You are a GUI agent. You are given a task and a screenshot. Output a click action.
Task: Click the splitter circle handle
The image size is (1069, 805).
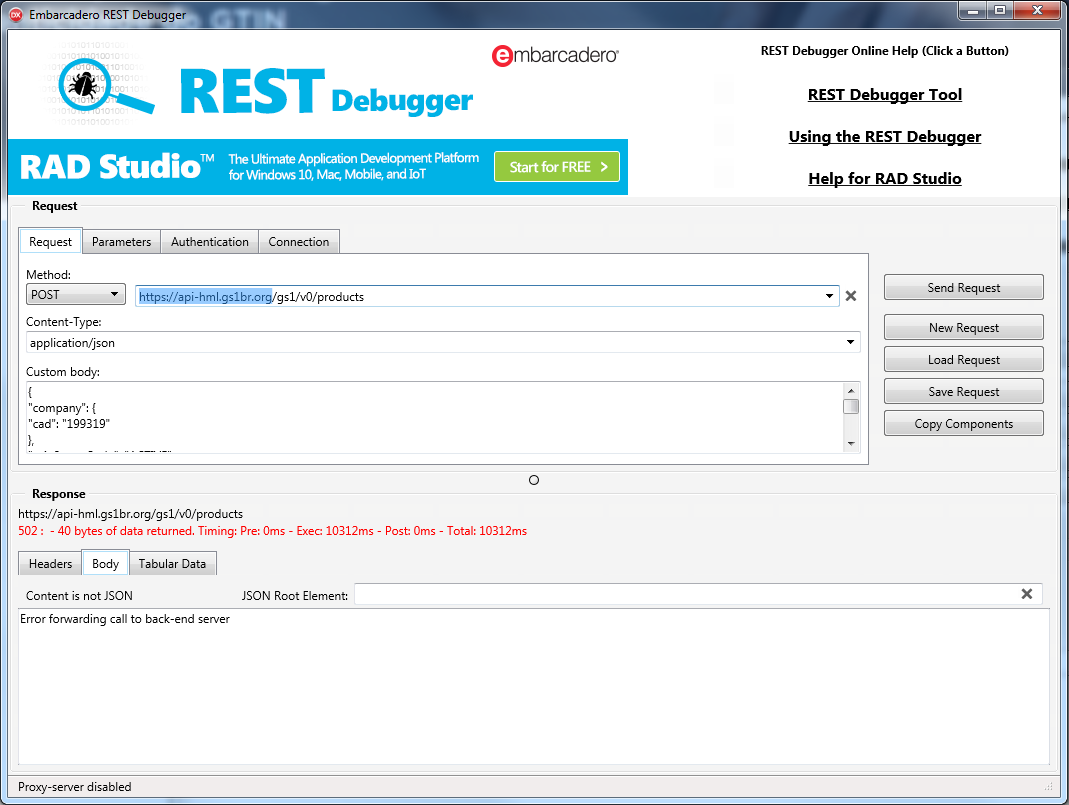pos(534,480)
